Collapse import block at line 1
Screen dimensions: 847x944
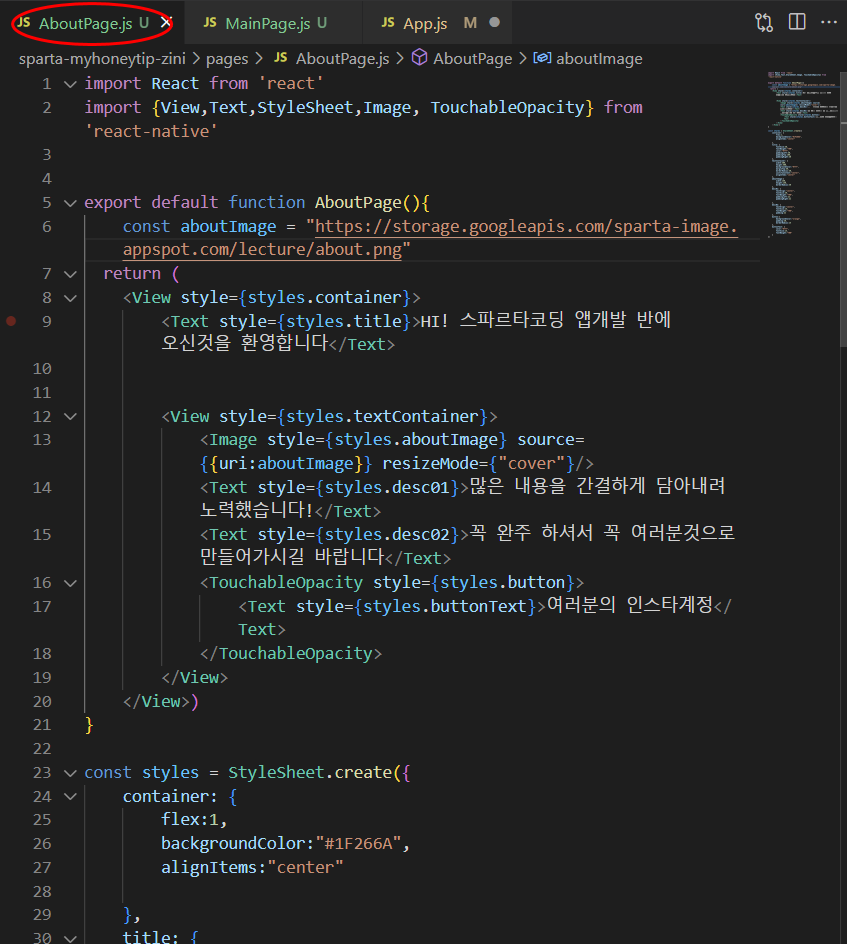tap(70, 84)
